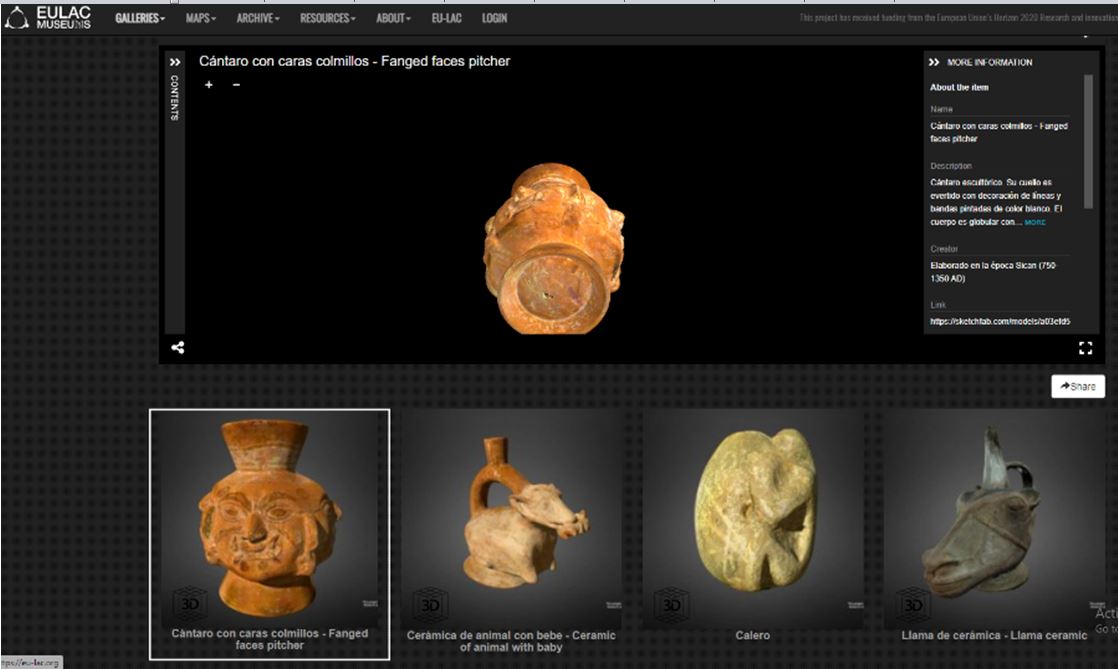
Task: Expand description with the MORE link
Action: pos(1035,222)
